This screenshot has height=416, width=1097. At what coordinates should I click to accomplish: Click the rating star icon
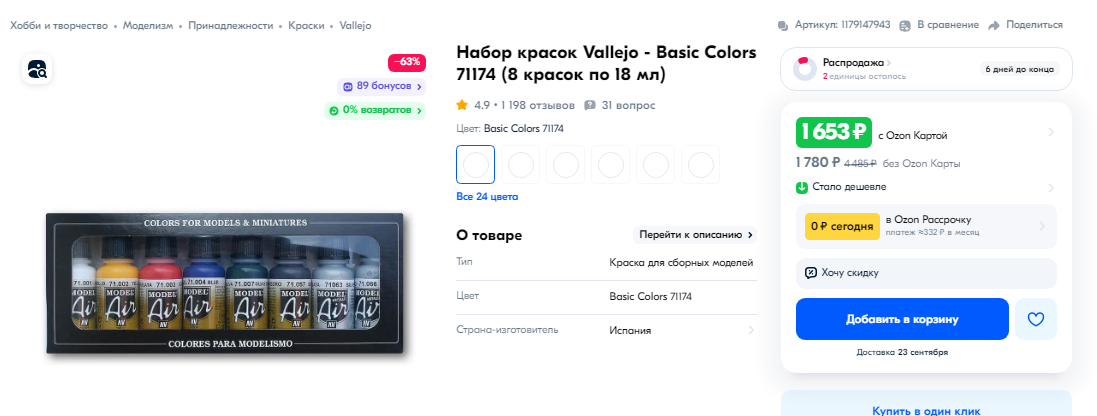point(462,106)
